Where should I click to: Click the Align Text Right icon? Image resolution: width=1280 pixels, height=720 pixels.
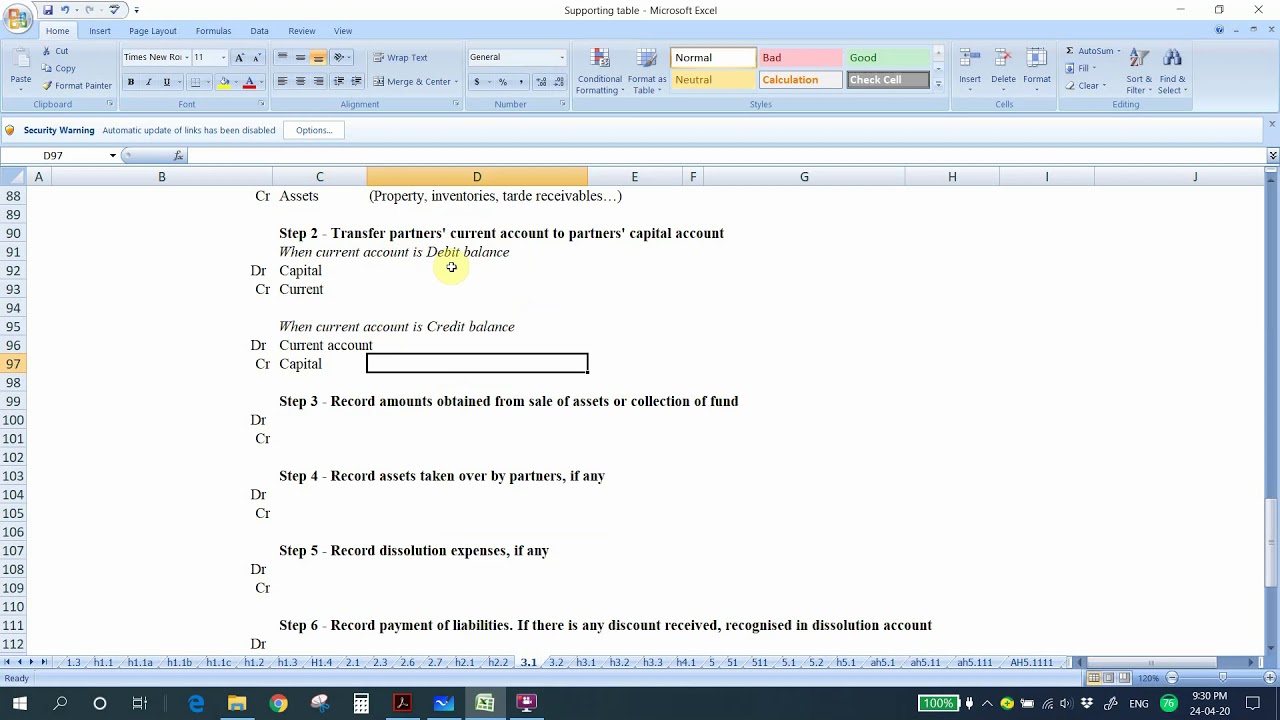(318, 82)
